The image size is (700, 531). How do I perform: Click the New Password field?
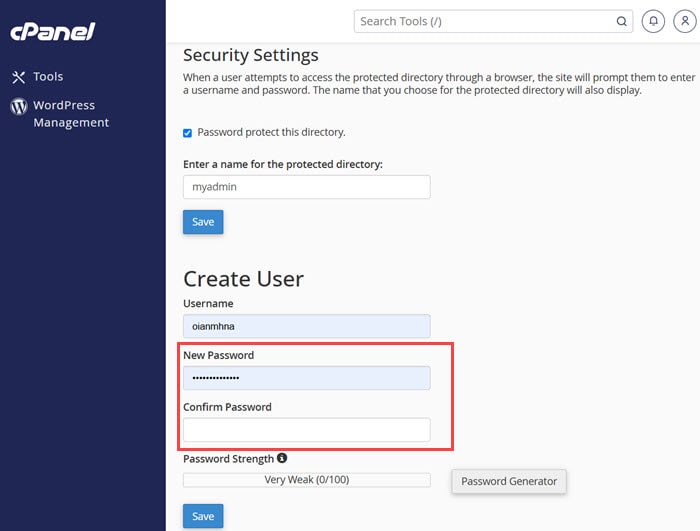[x=306, y=378]
